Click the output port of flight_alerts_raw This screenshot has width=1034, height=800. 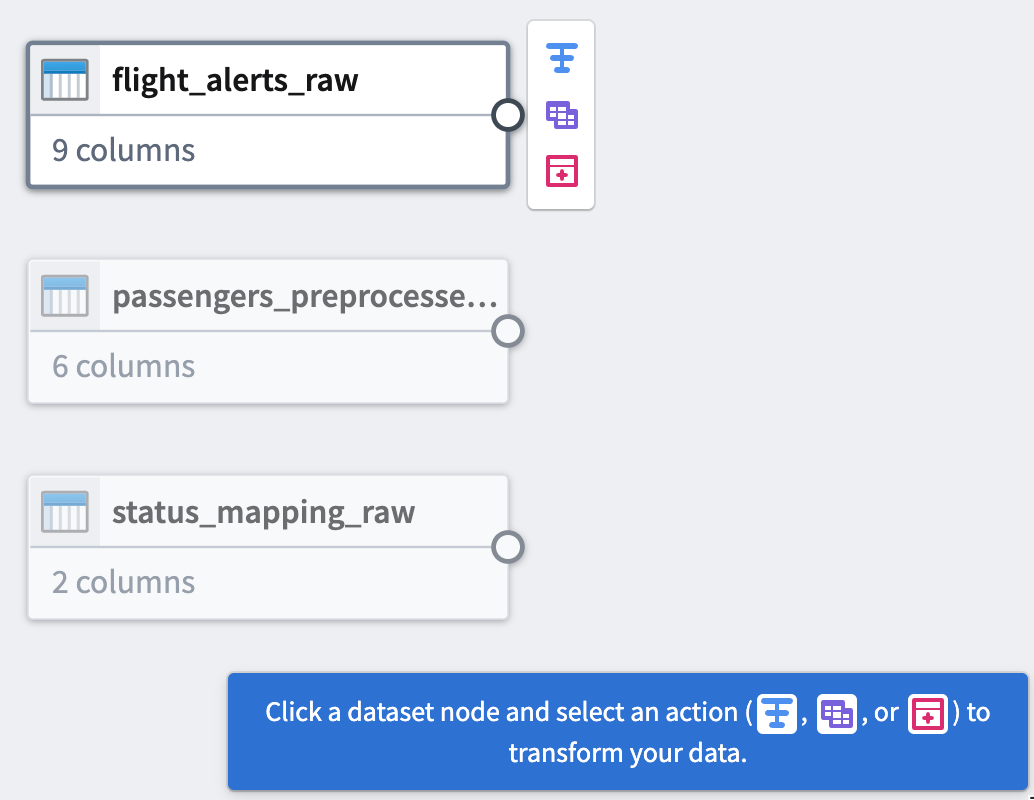coord(508,115)
